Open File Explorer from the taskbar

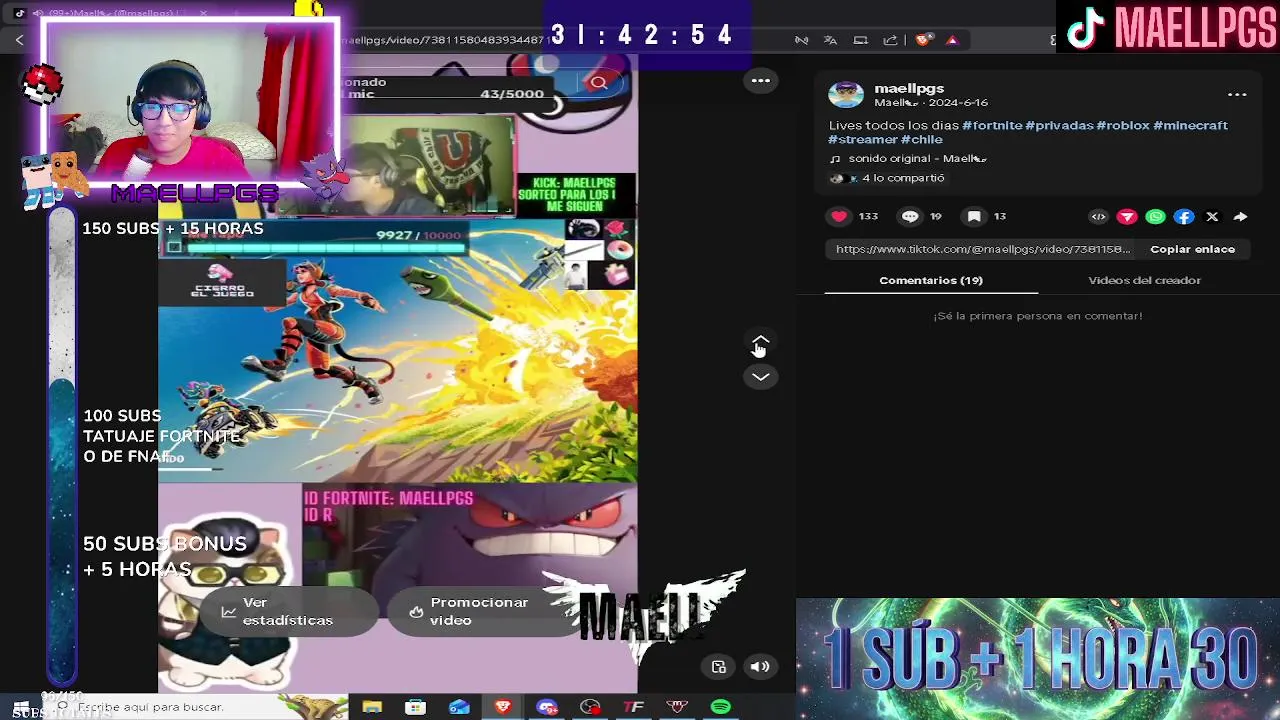tap(372, 707)
